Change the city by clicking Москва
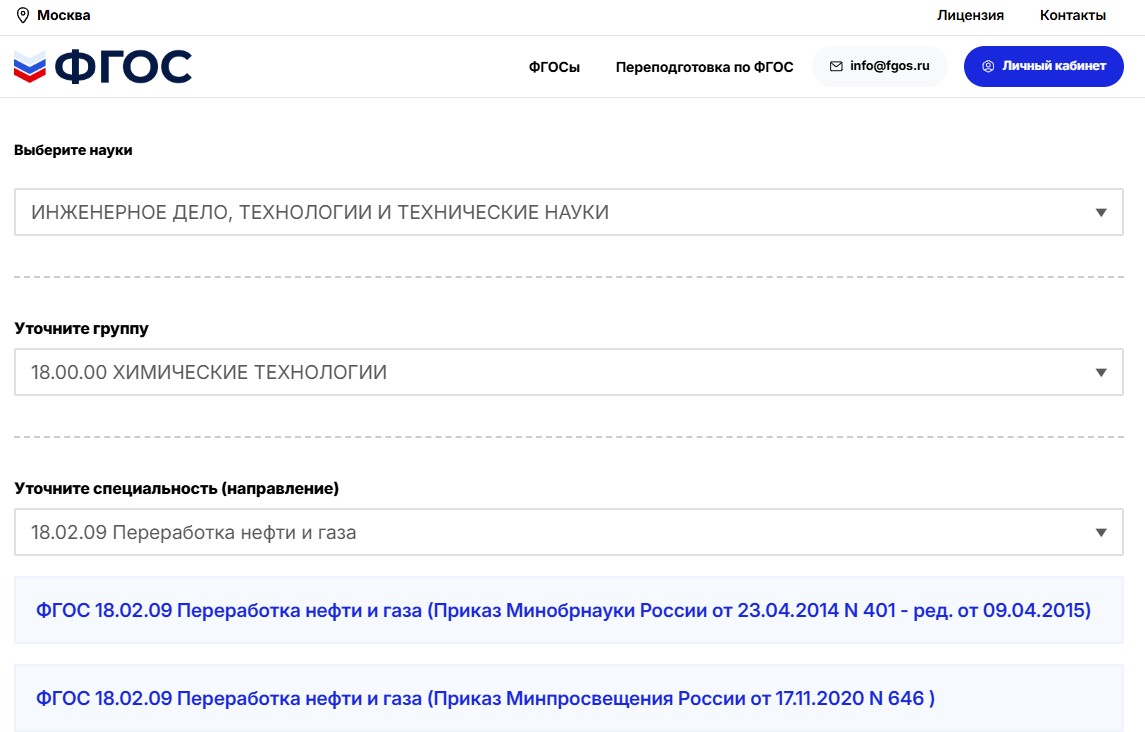This screenshot has height=732, width=1145. pyautogui.click(x=63, y=15)
